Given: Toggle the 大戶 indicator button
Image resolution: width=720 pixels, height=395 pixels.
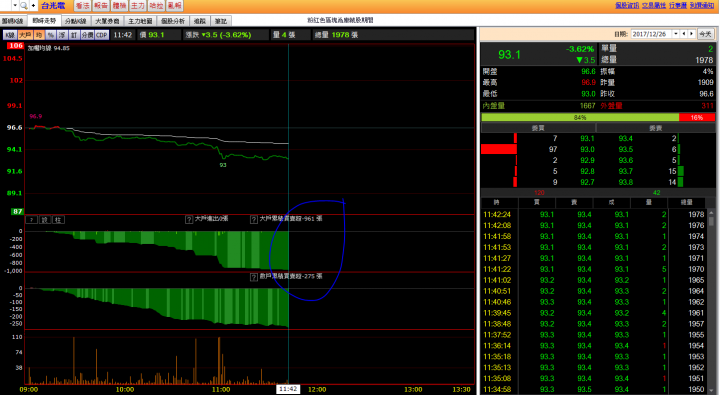Looking at the screenshot, I should coord(25,35).
